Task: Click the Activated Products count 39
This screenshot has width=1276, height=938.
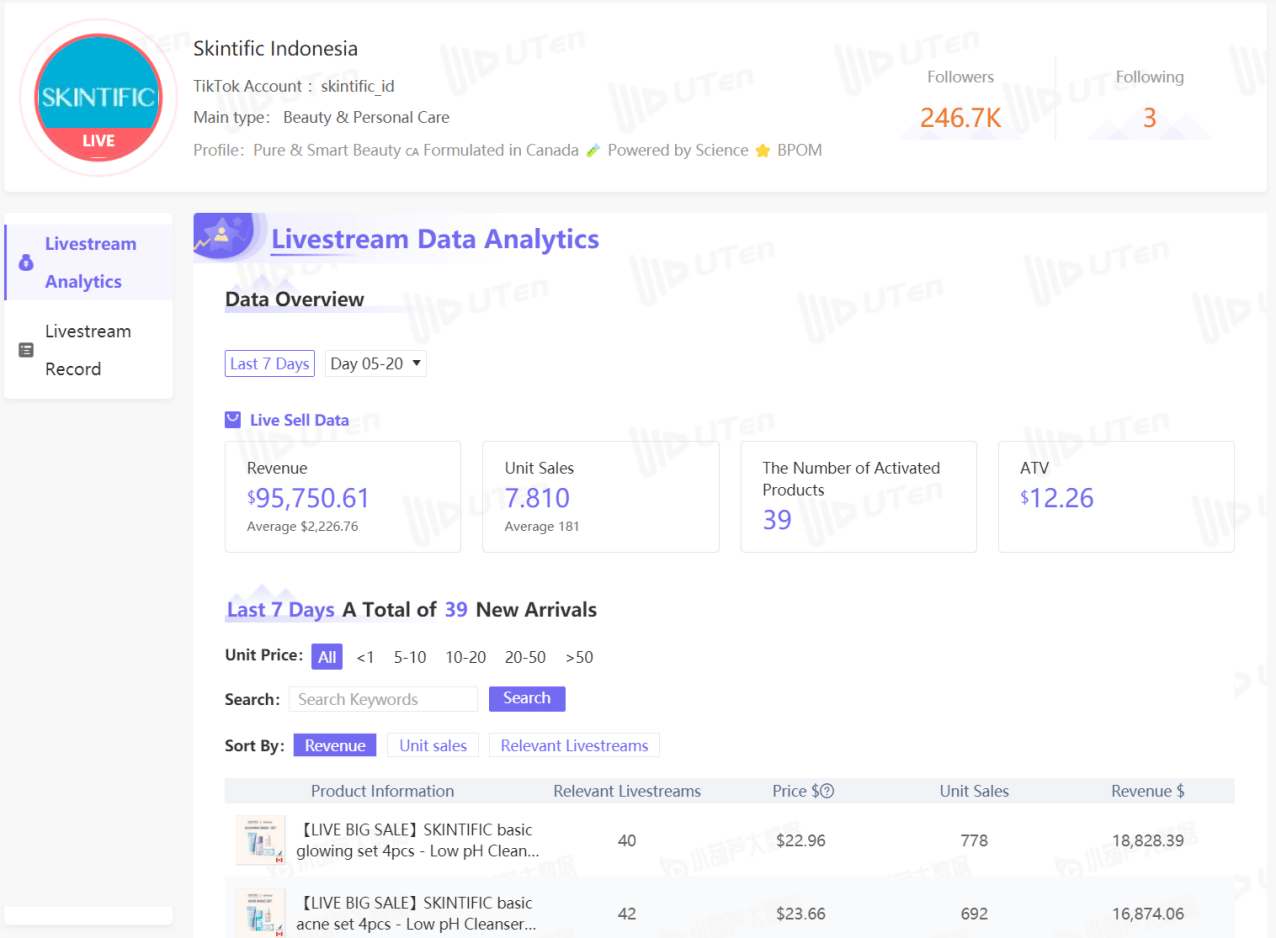Action: tap(777, 520)
